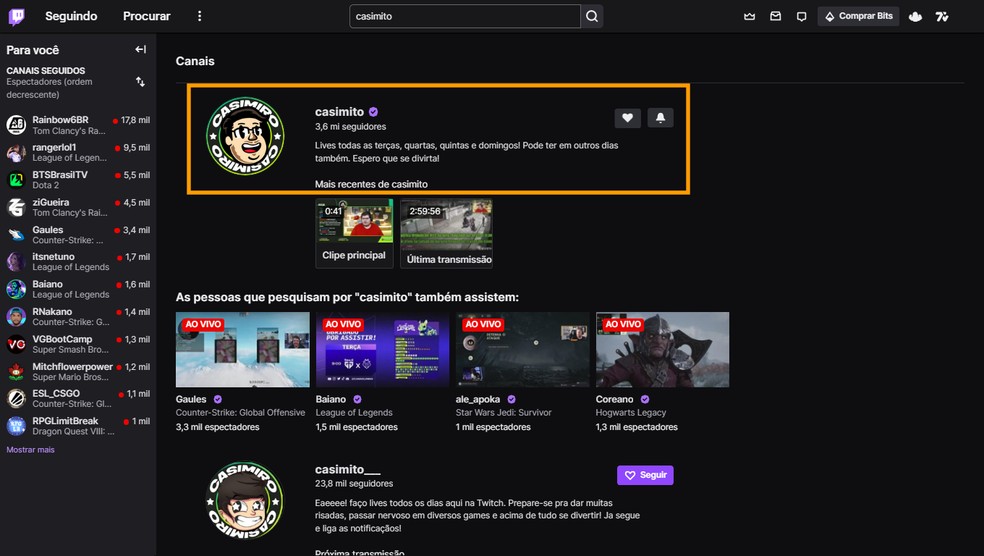Play the Última transmissão thumbnail
Image resolution: width=984 pixels, height=556 pixels.
click(x=446, y=224)
